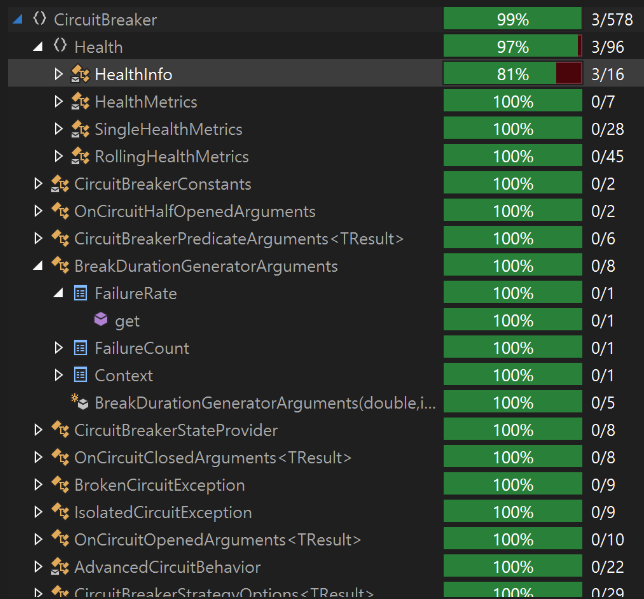Viewport: 644px width, 599px height.
Task: Click the BrokenCircuitException class icon
Action: (x=60, y=485)
